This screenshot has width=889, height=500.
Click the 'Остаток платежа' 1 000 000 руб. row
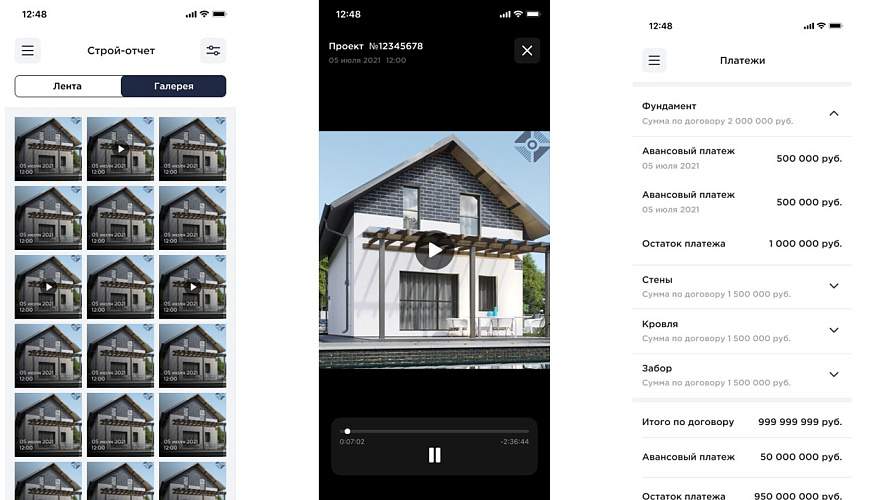tap(742, 244)
